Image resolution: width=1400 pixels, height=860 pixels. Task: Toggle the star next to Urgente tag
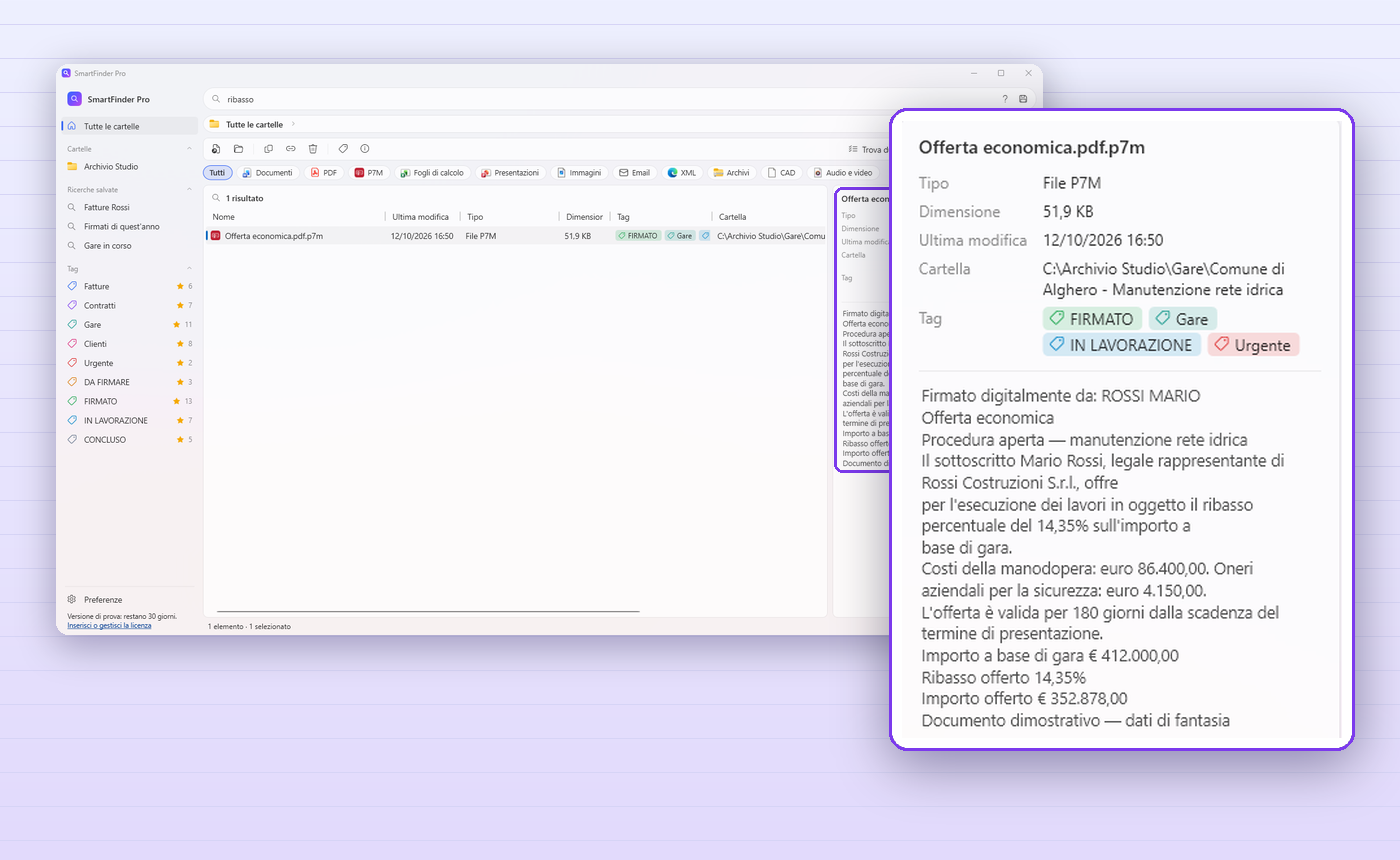pyautogui.click(x=180, y=362)
